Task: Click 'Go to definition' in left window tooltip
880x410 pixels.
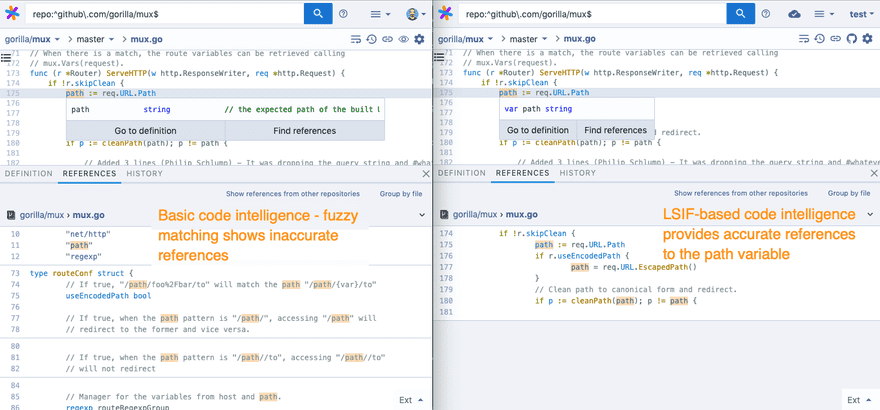Action: [x=145, y=131]
